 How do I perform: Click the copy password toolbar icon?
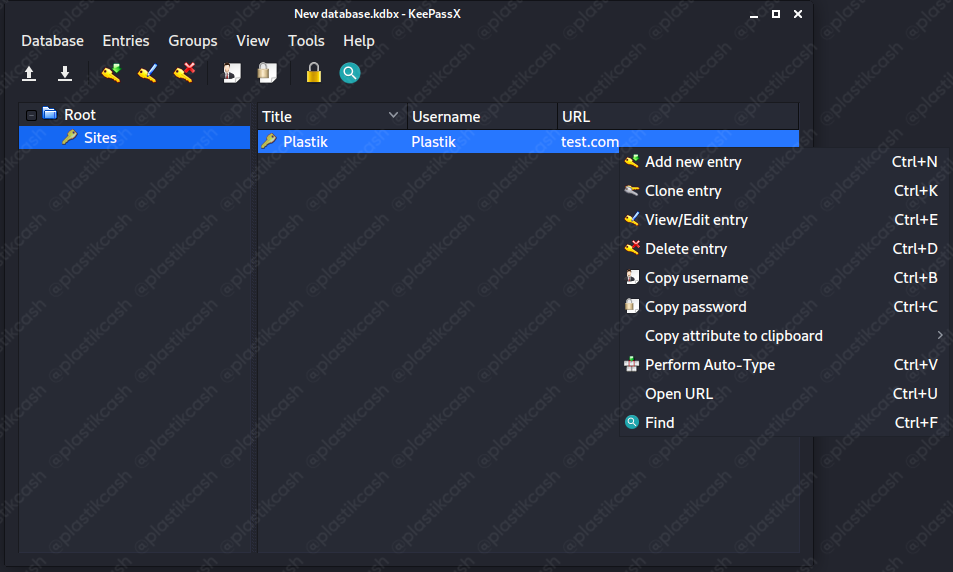267,73
